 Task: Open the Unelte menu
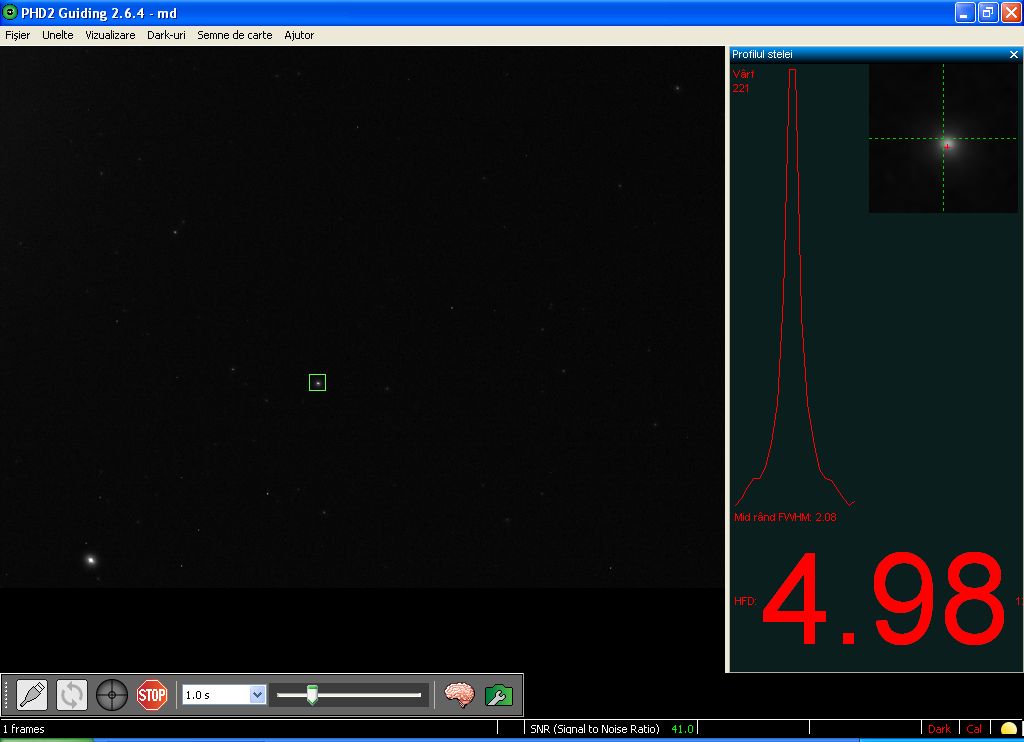(x=58, y=35)
